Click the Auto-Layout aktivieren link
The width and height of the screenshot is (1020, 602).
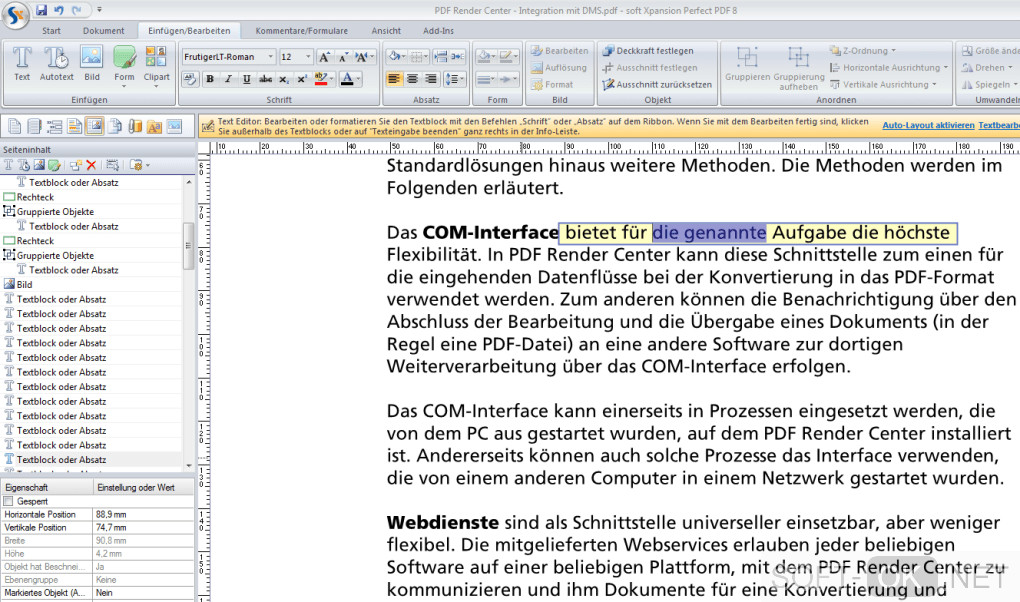point(928,125)
